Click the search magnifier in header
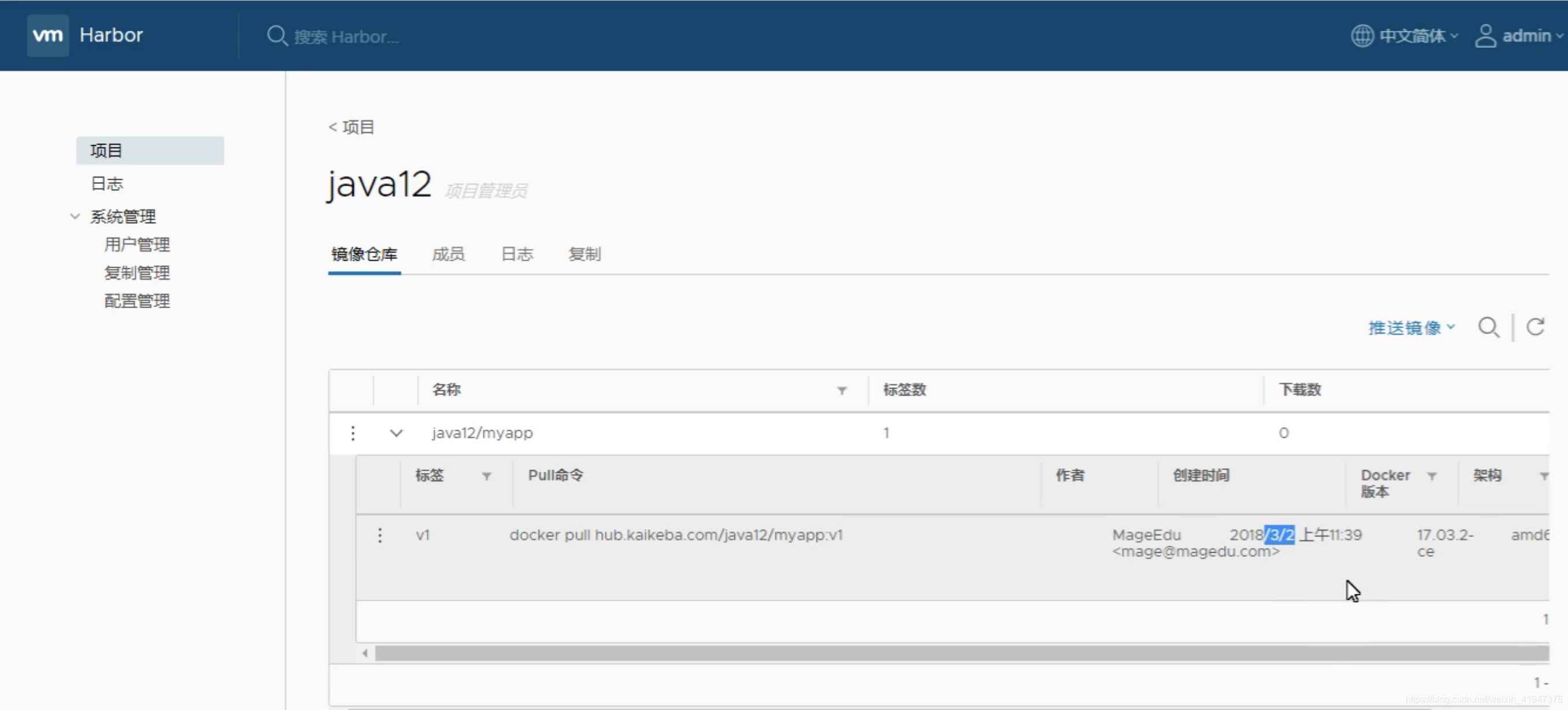Screen dimensions: 1568x710 click(277, 36)
